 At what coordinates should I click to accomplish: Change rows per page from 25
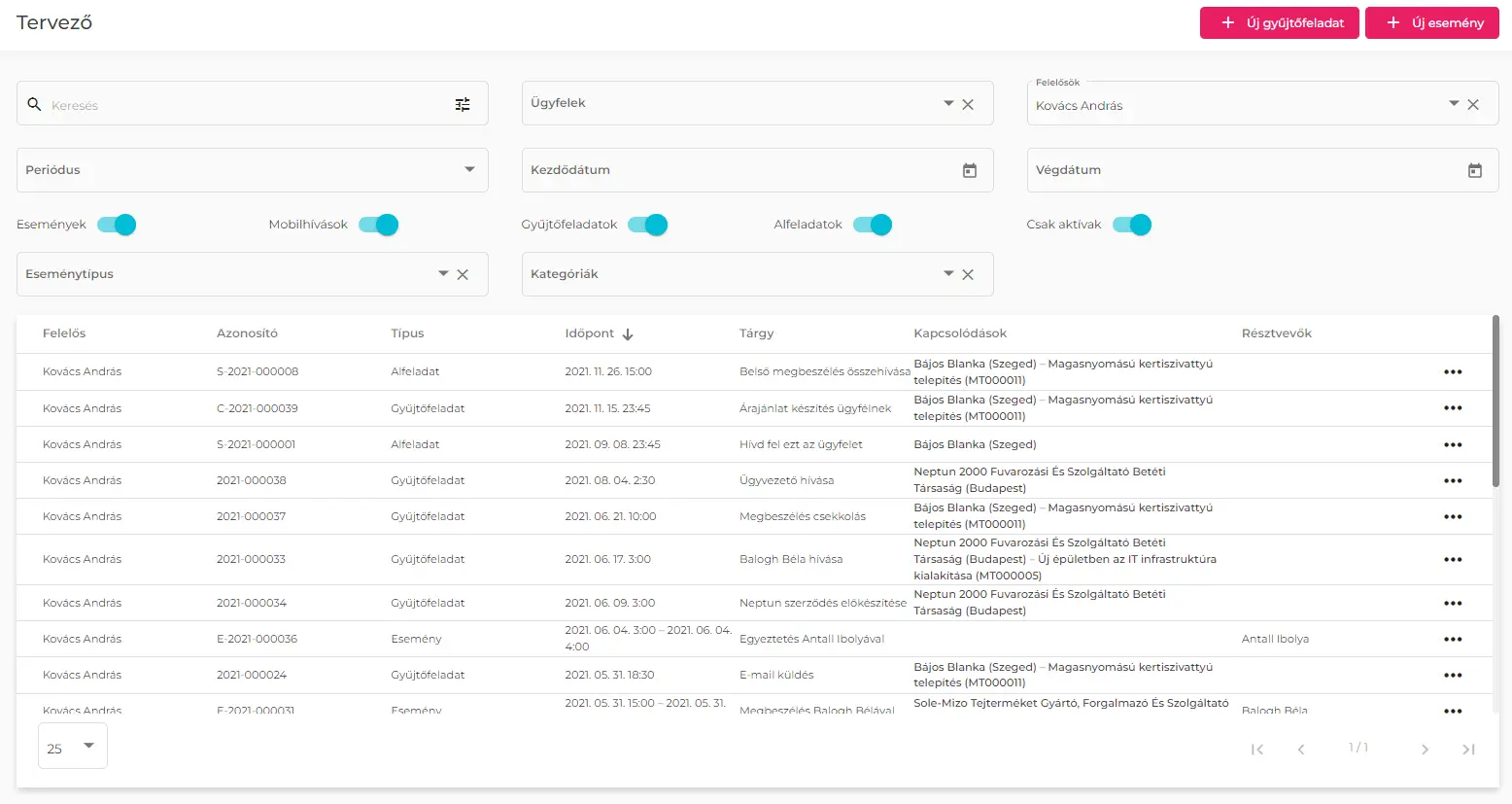[73, 748]
